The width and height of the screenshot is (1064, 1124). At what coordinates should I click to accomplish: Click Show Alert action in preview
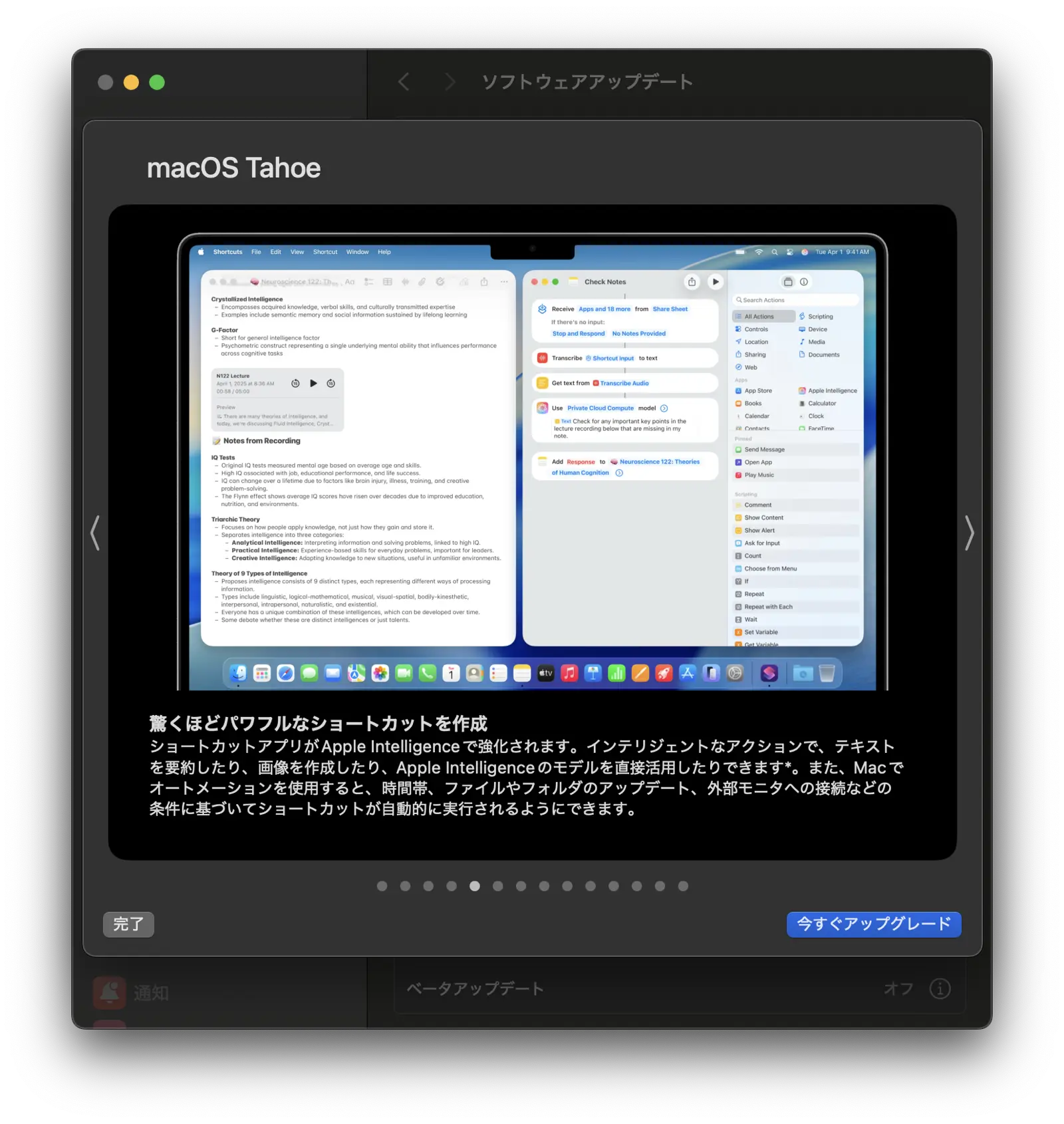(796, 531)
